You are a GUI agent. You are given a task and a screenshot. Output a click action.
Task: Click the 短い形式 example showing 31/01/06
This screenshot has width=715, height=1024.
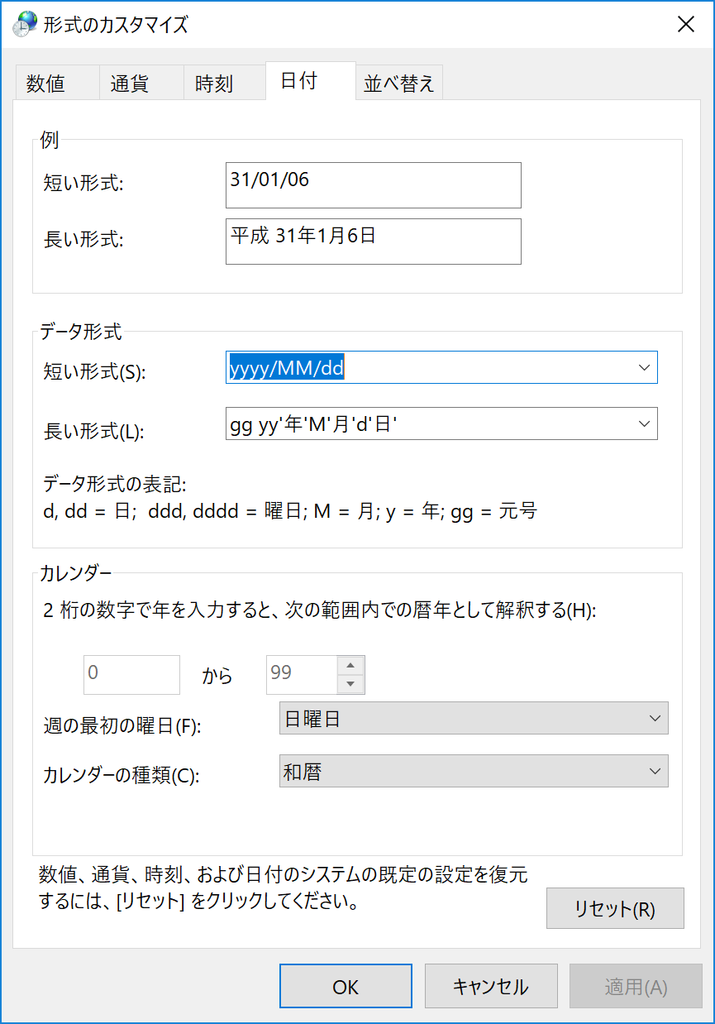(x=373, y=185)
